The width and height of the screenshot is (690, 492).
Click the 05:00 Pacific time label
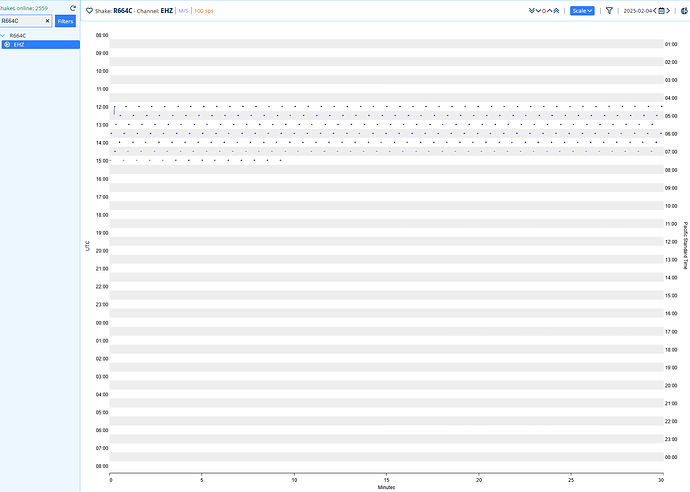coord(671,116)
